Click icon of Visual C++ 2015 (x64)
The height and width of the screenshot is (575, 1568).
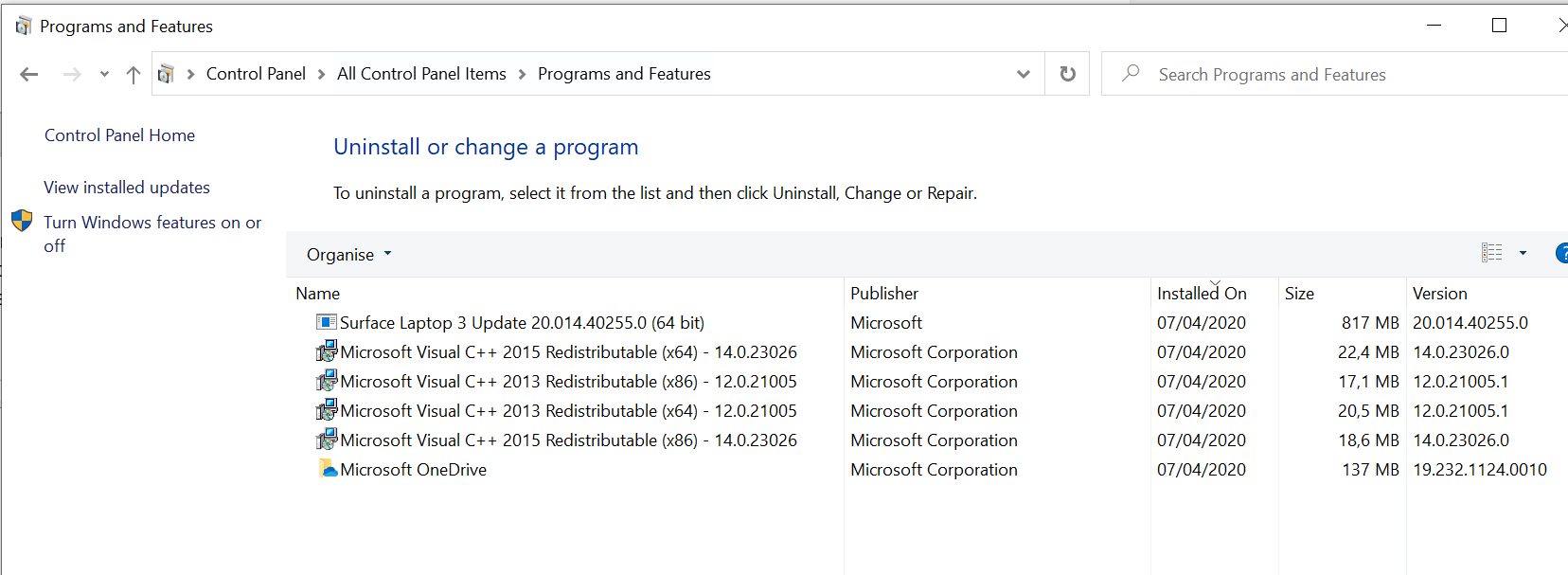(327, 351)
